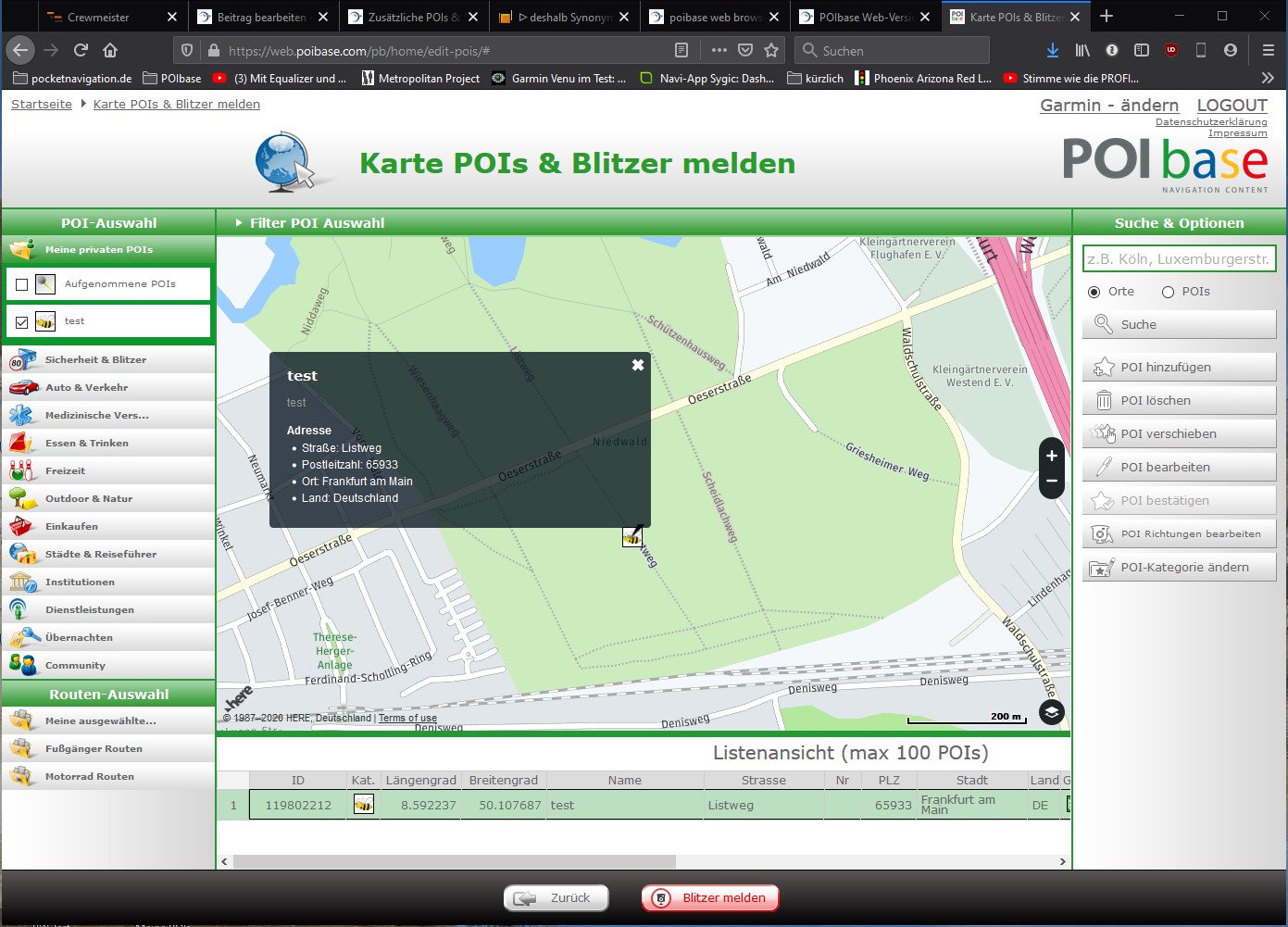Uncheck the test POI checkbox
The height and width of the screenshot is (927, 1288).
(22, 322)
